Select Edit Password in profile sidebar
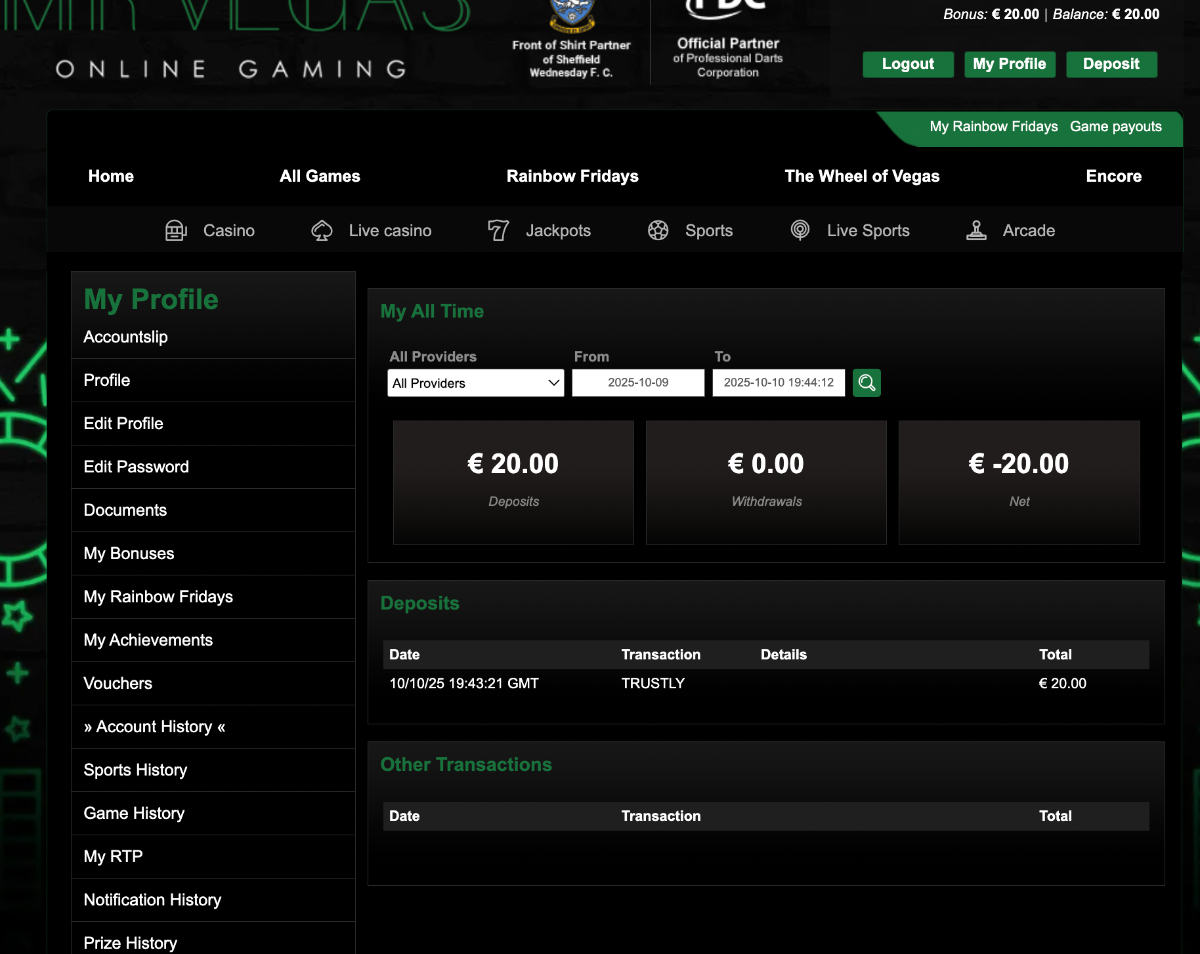Screen dimensions: 1200x954 136,467
